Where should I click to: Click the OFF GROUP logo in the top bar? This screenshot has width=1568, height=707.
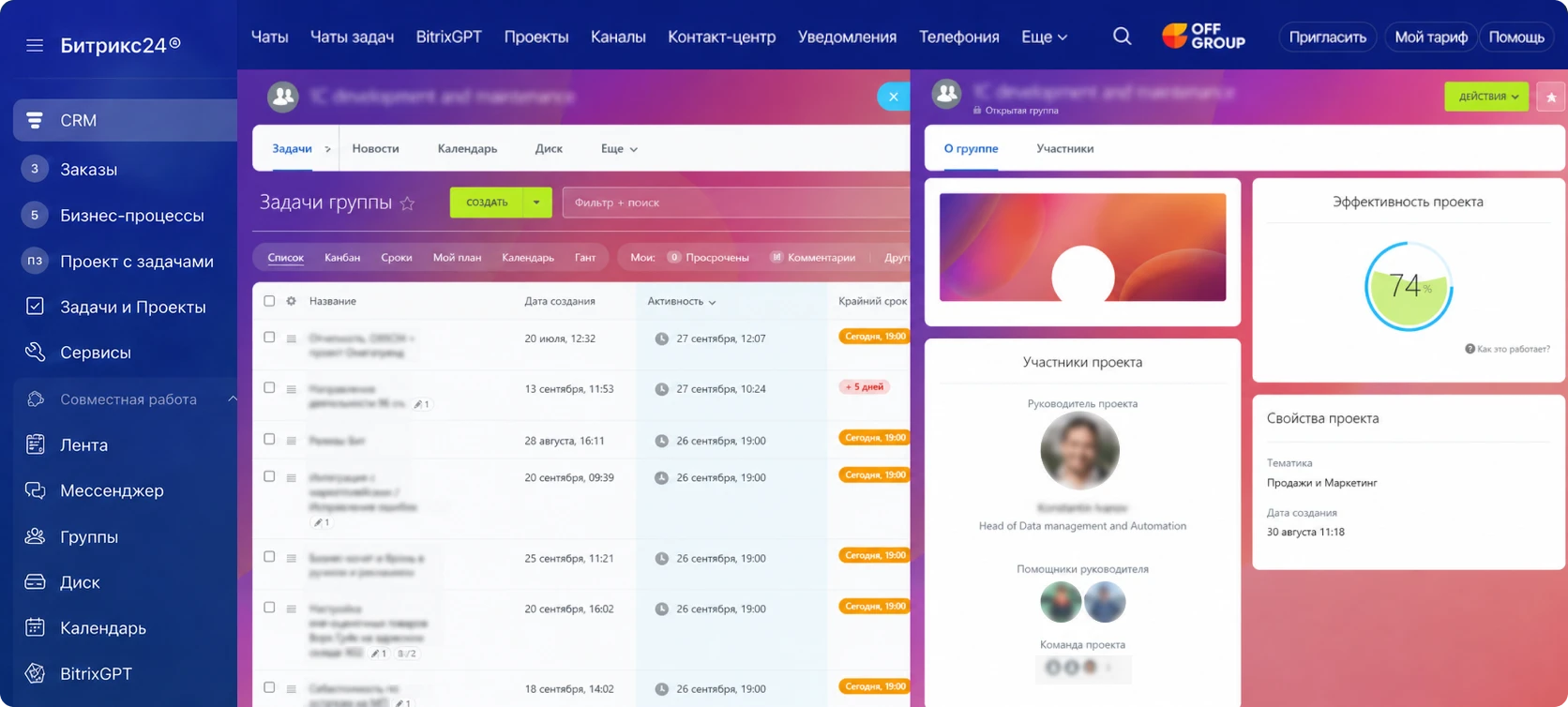point(1203,37)
